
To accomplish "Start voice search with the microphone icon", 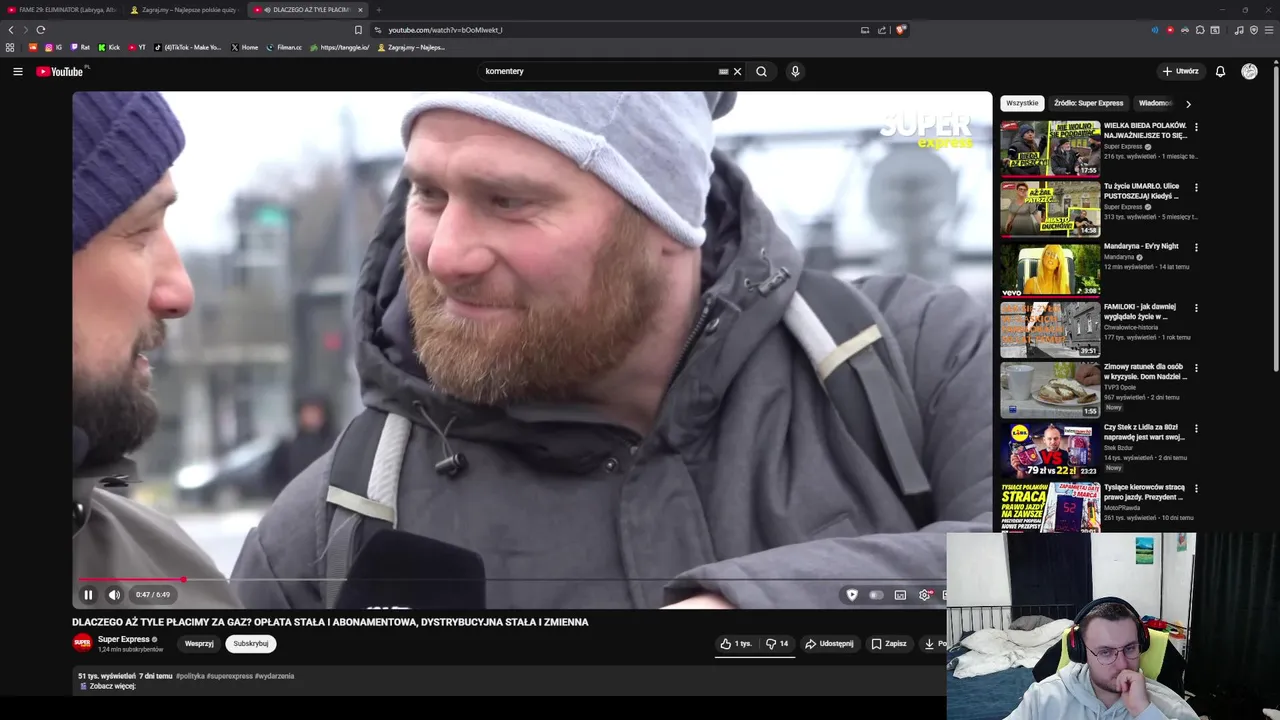I will coord(795,71).
